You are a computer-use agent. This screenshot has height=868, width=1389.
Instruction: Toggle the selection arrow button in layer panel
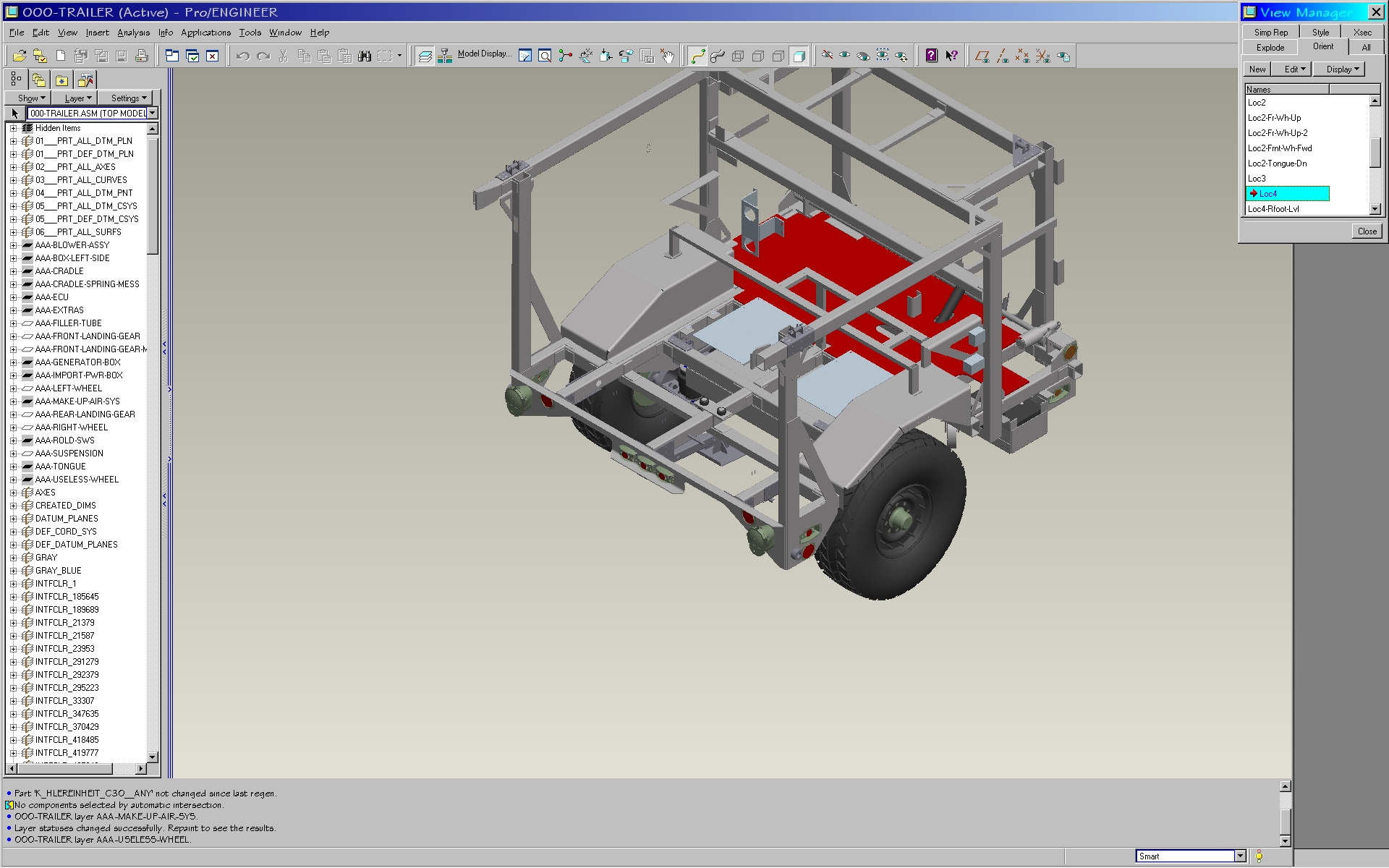coord(15,114)
